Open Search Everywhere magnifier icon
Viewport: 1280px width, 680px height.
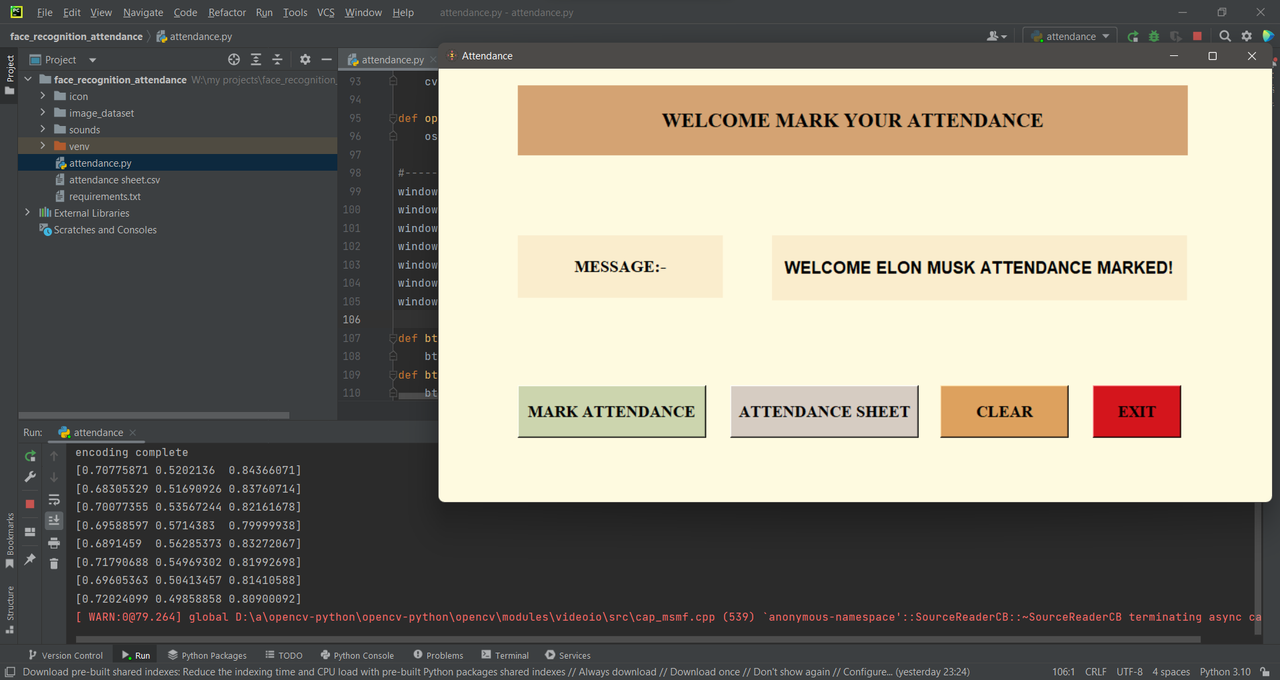click(1225, 36)
